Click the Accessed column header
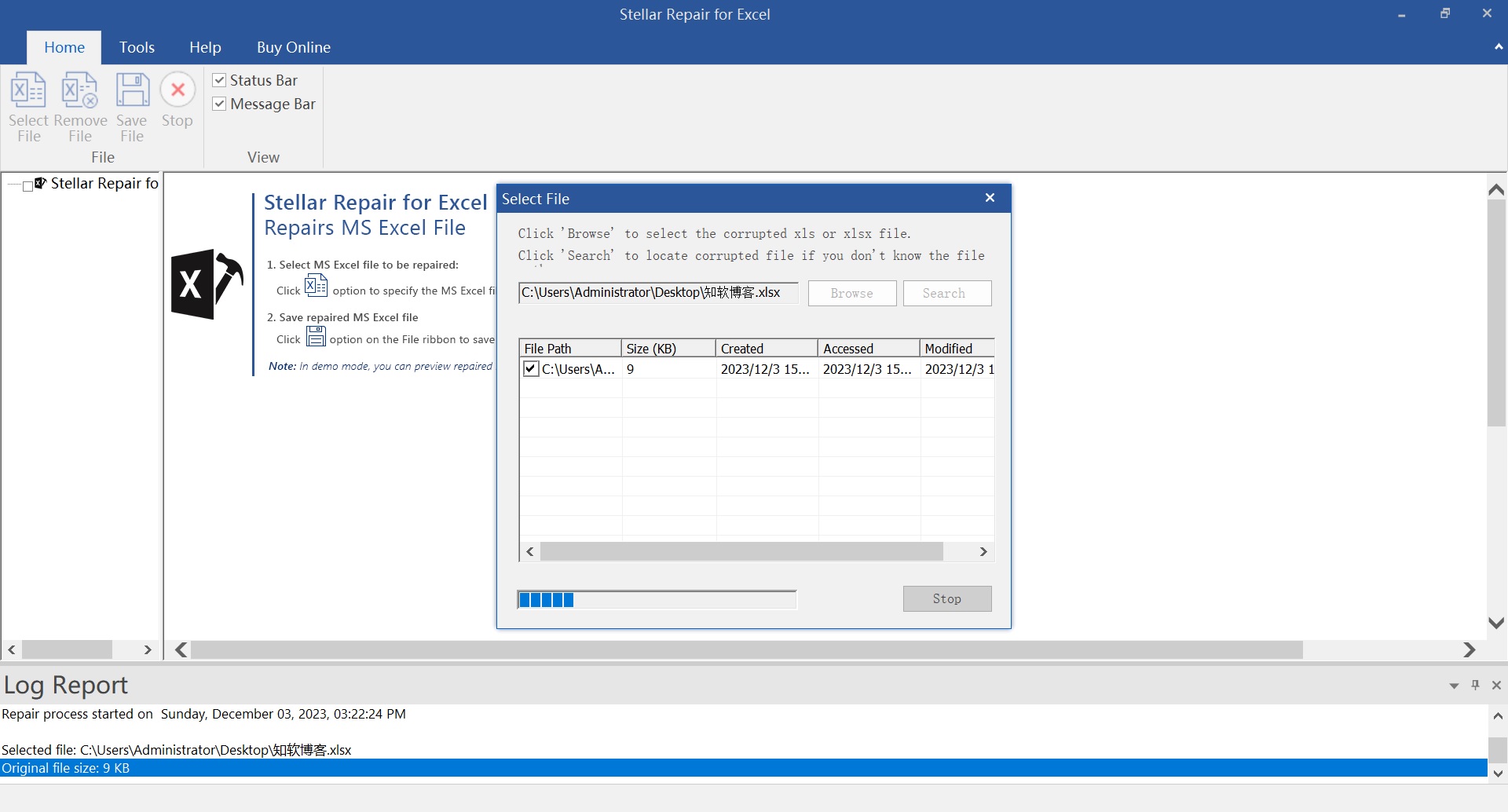The image size is (1508, 812). [x=869, y=348]
